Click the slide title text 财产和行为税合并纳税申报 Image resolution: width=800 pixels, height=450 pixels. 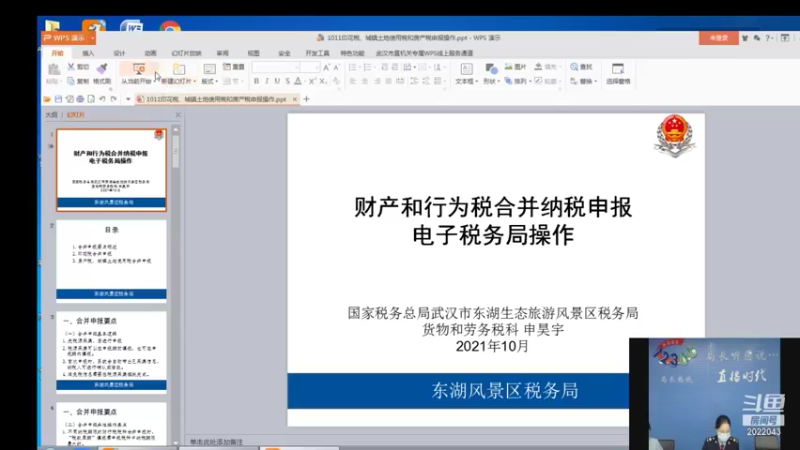[493, 208]
